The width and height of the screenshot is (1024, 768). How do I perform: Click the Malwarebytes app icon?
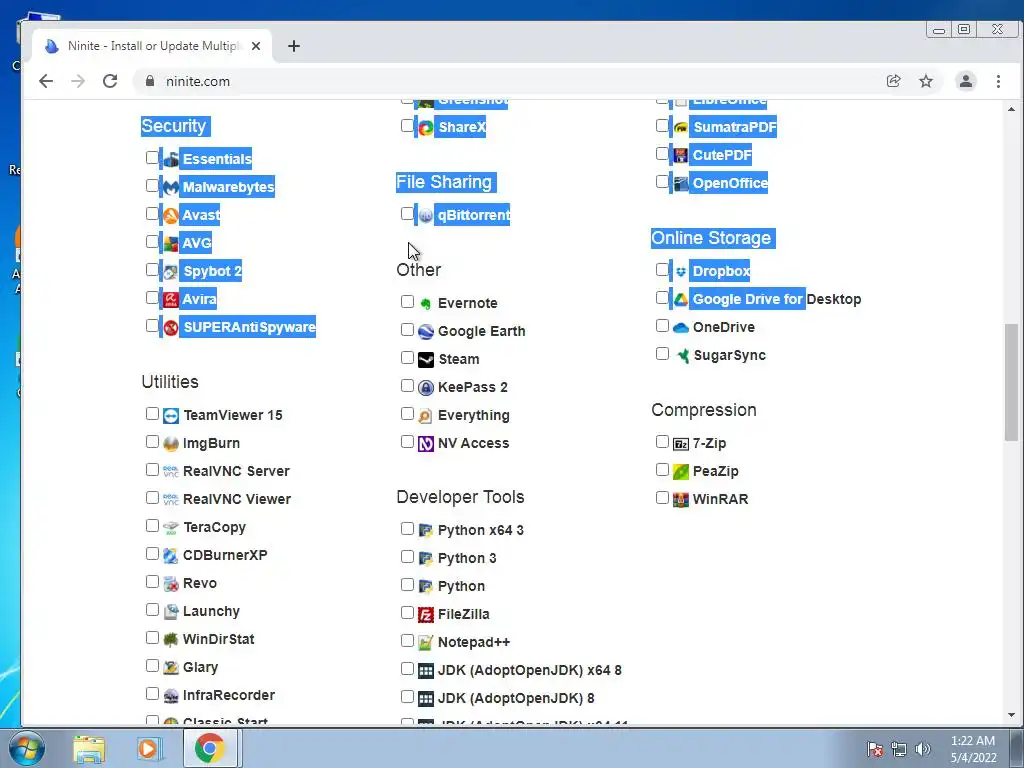coord(170,187)
